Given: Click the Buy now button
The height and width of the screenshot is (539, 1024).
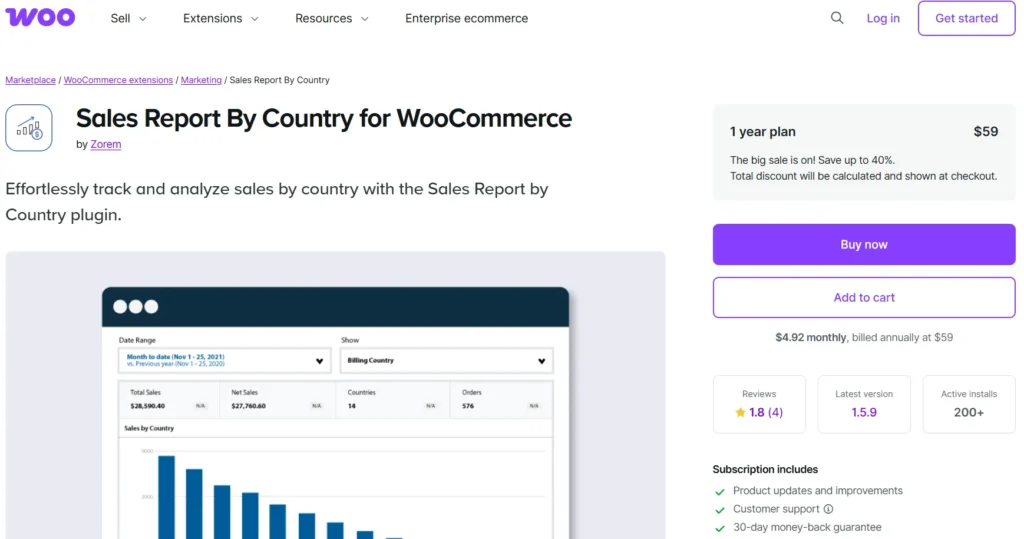Looking at the screenshot, I should click(864, 244).
